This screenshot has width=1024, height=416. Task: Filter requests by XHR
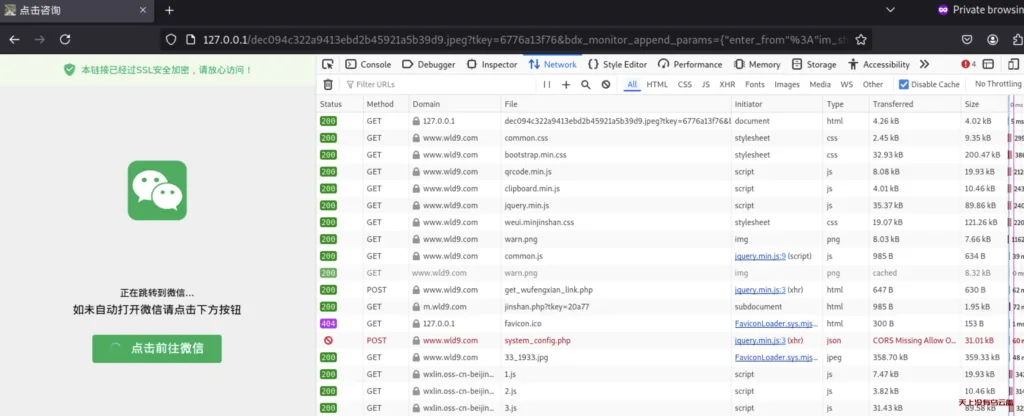click(x=727, y=84)
